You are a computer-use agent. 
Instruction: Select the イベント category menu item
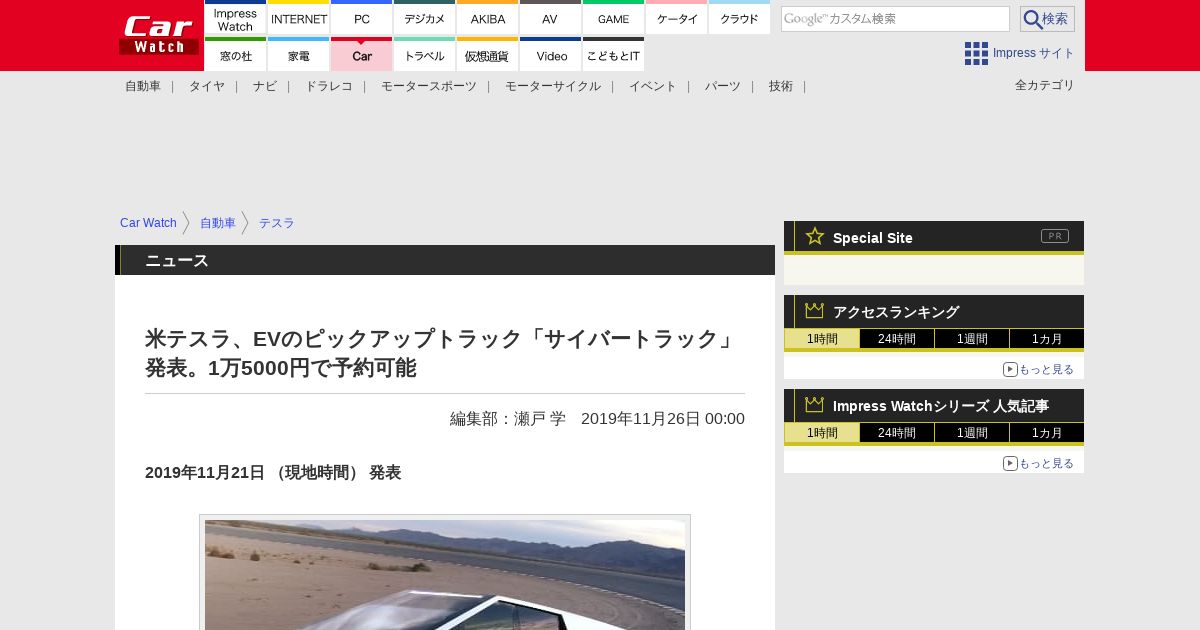pyautogui.click(x=653, y=86)
